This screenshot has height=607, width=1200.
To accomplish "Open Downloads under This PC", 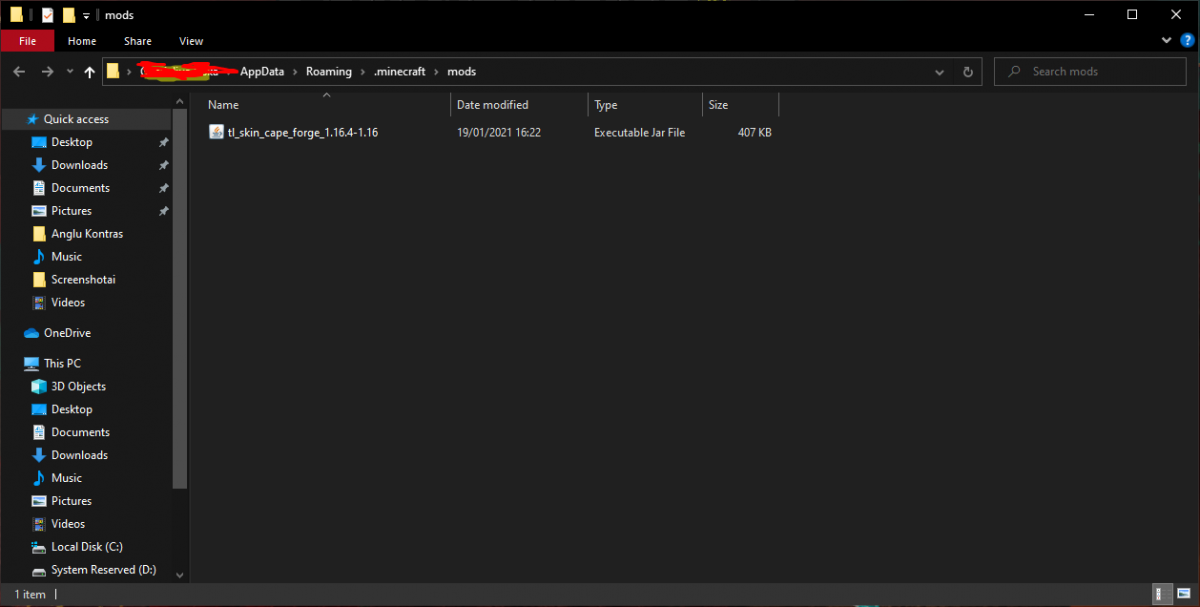I will pyautogui.click(x=79, y=456).
